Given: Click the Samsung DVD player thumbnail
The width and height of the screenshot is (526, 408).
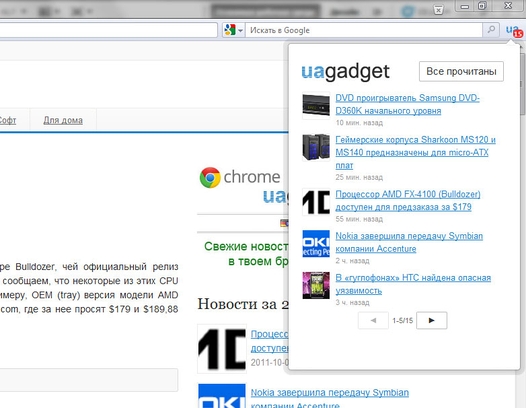Looking at the screenshot, I should 316,106.
